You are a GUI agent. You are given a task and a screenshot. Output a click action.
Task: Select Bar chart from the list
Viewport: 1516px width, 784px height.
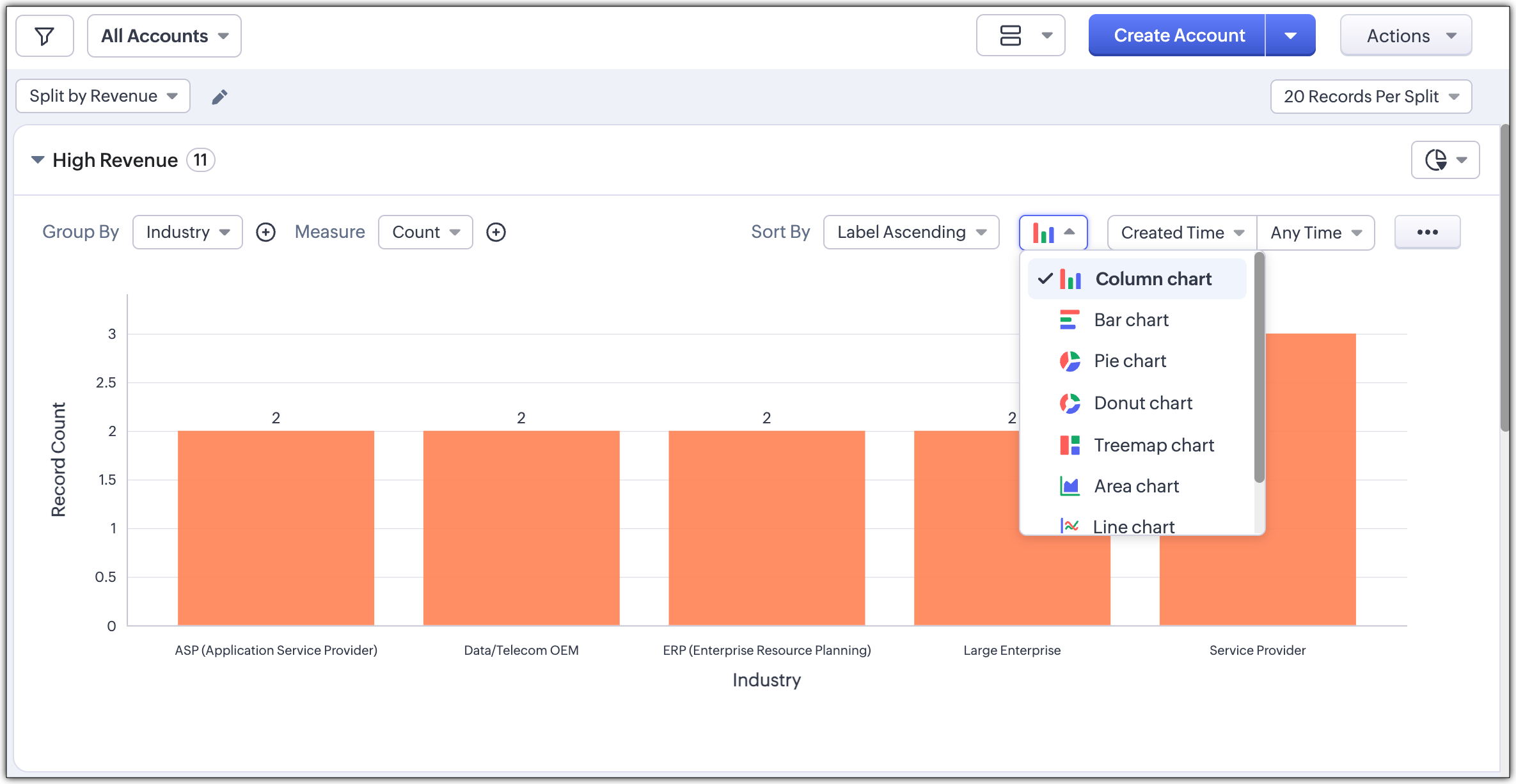pyautogui.click(x=1131, y=320)
